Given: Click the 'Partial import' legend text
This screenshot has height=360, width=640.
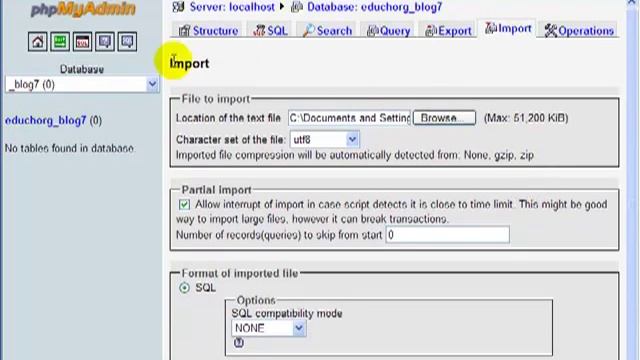Looking at the screenshot, I should coord(216,190).
